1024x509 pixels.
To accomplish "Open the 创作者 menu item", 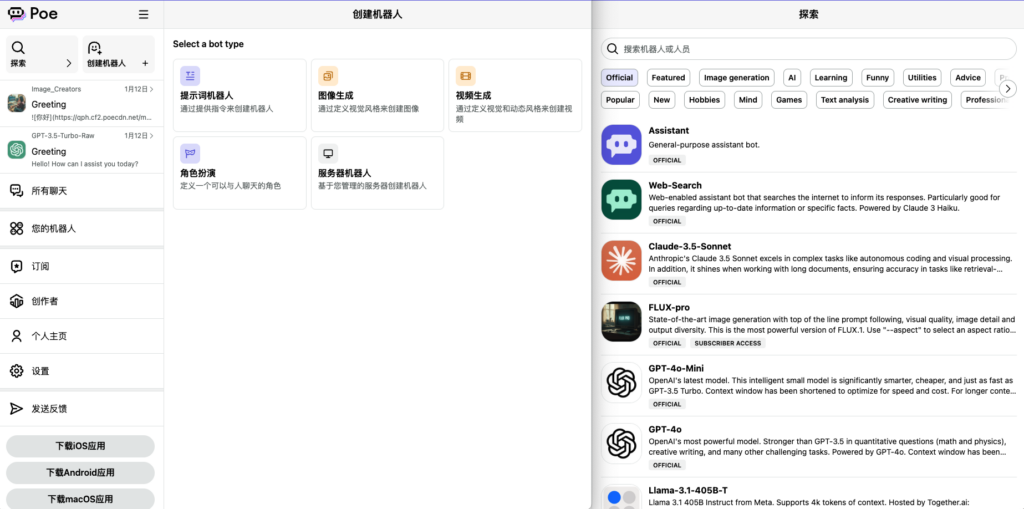I will pos(82,301).
